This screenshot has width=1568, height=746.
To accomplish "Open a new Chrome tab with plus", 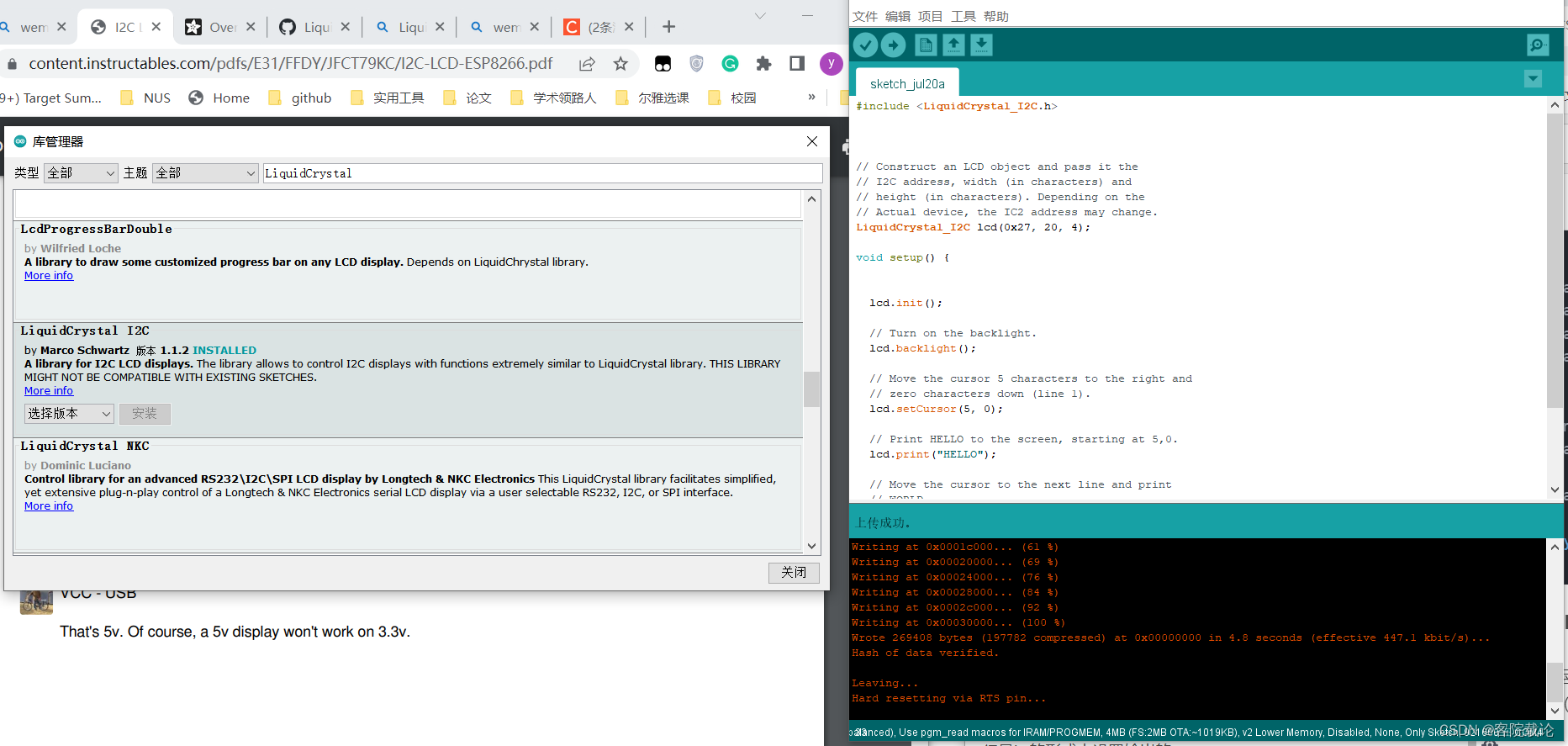I will (x=669, y=27).
